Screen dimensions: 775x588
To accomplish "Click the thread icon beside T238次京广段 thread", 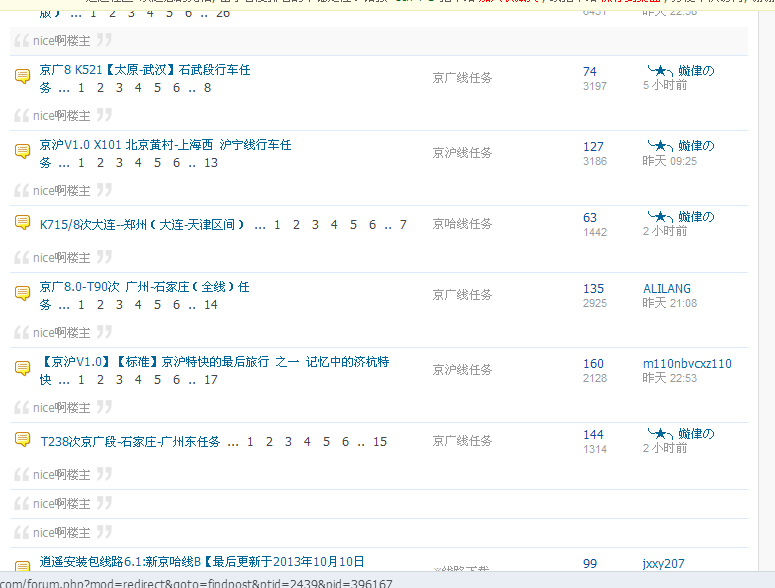I will click(x=22, y=440).
